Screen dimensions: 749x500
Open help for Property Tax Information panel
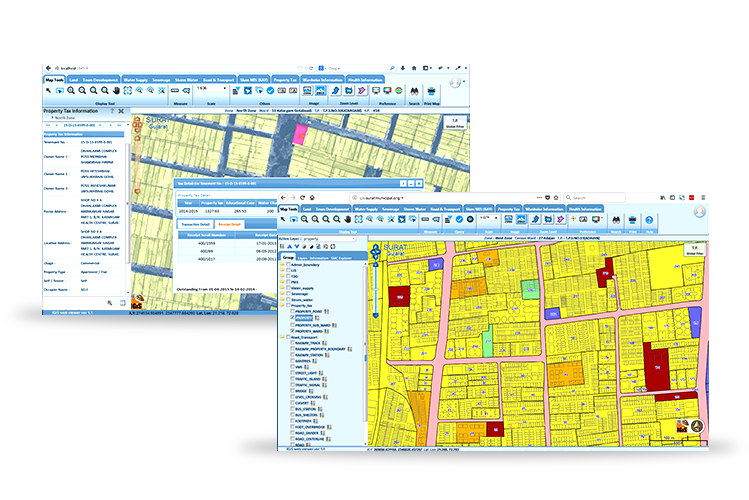click(112, 111)
